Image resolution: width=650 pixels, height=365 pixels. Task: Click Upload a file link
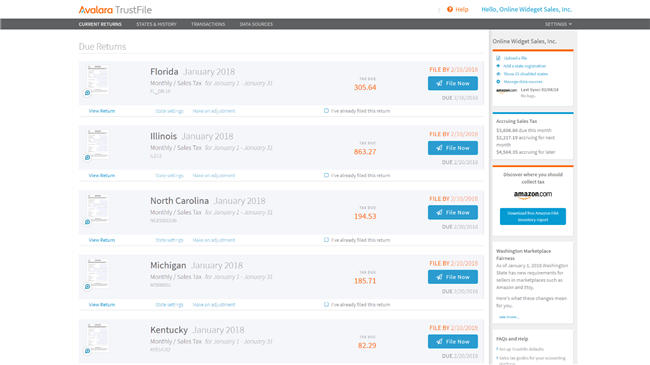point(515,58)
